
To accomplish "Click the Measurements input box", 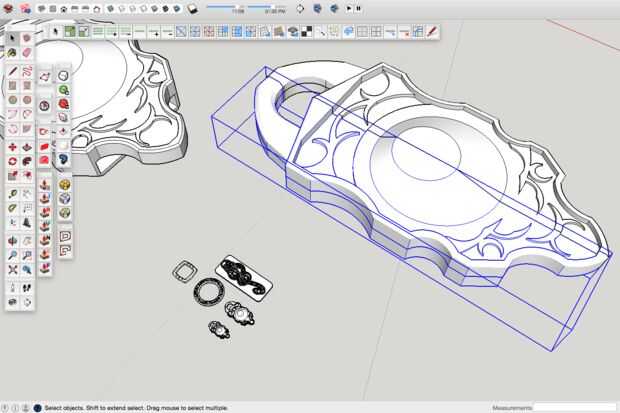I will click(x=576, y=408).
